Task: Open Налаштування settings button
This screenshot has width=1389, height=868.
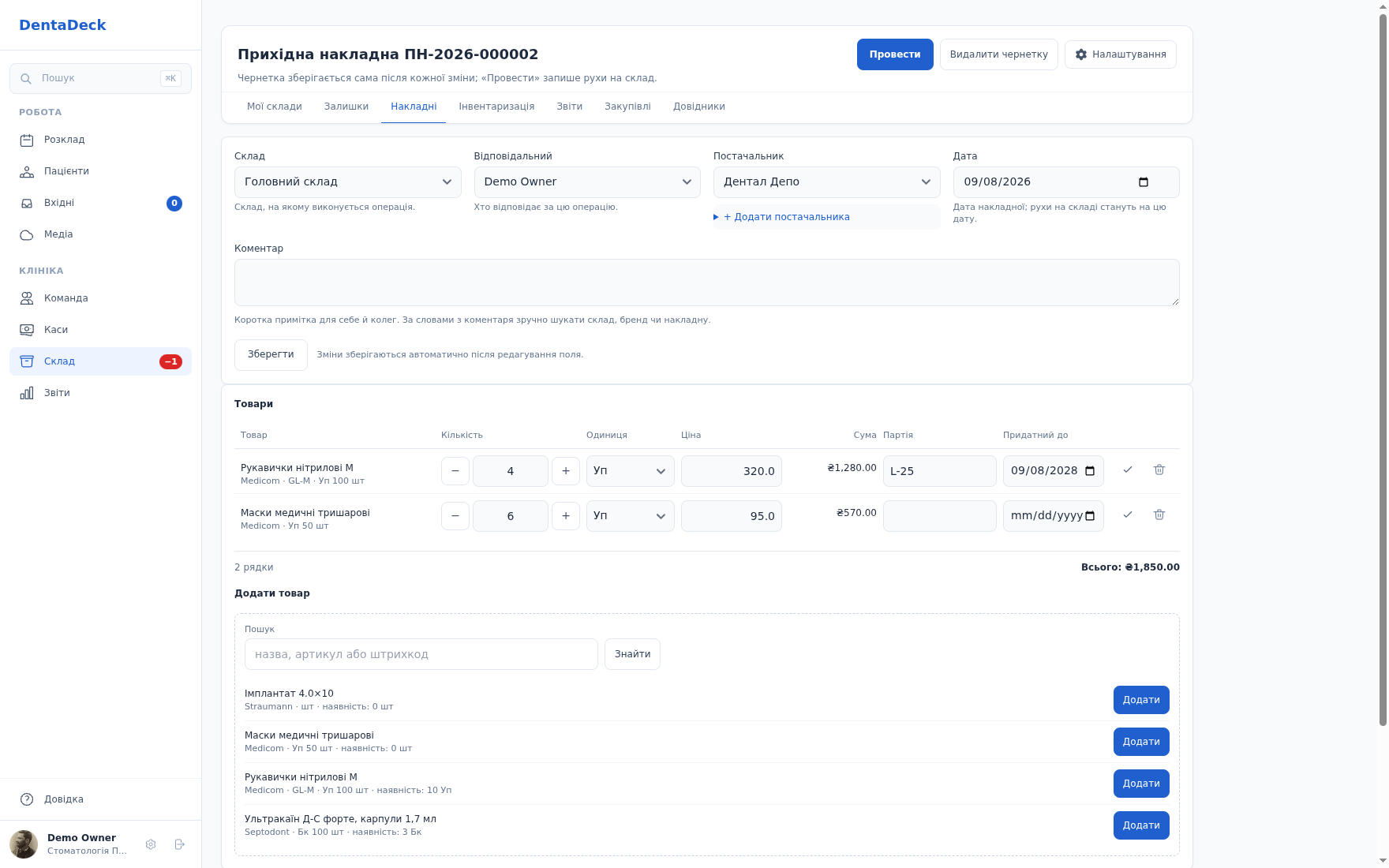Action: (1121, 54)
